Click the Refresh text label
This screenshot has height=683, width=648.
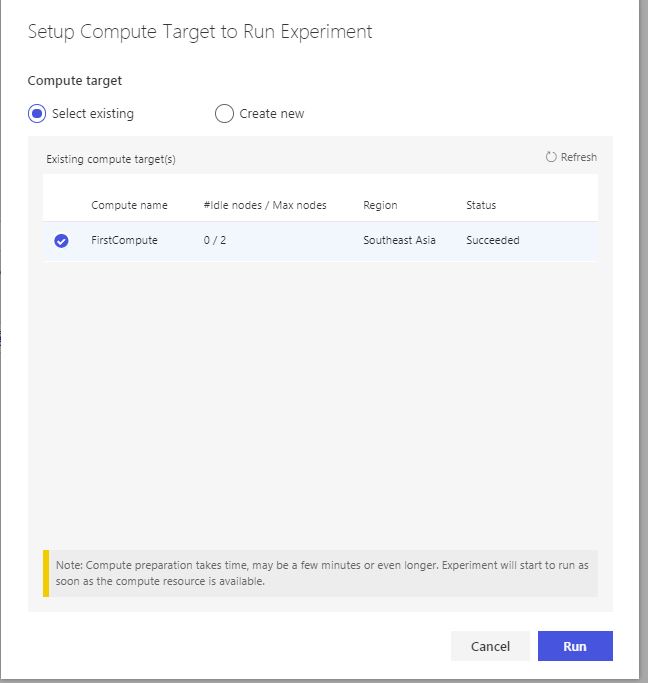579,157
